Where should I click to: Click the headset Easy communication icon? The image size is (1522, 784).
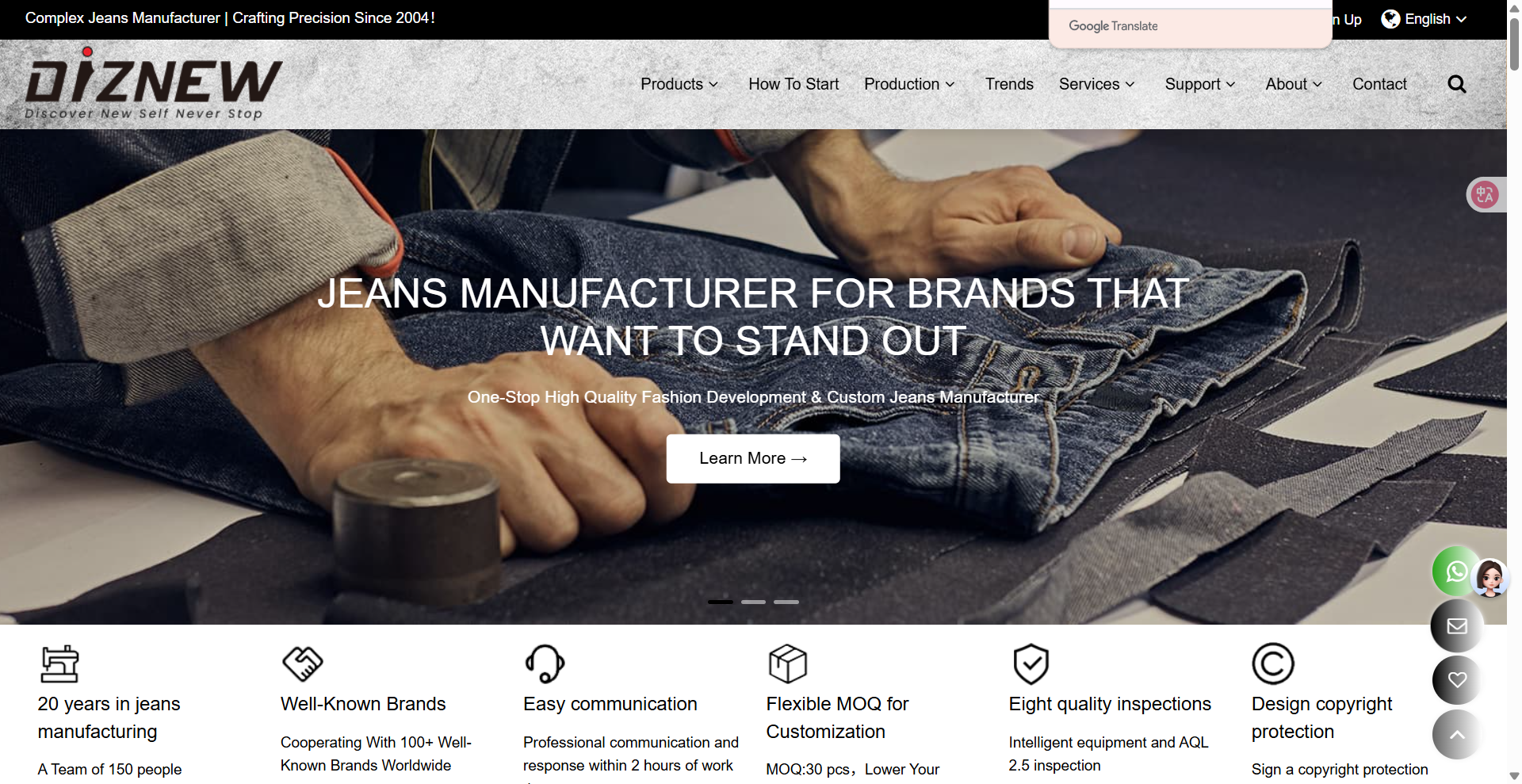(545, 664)
